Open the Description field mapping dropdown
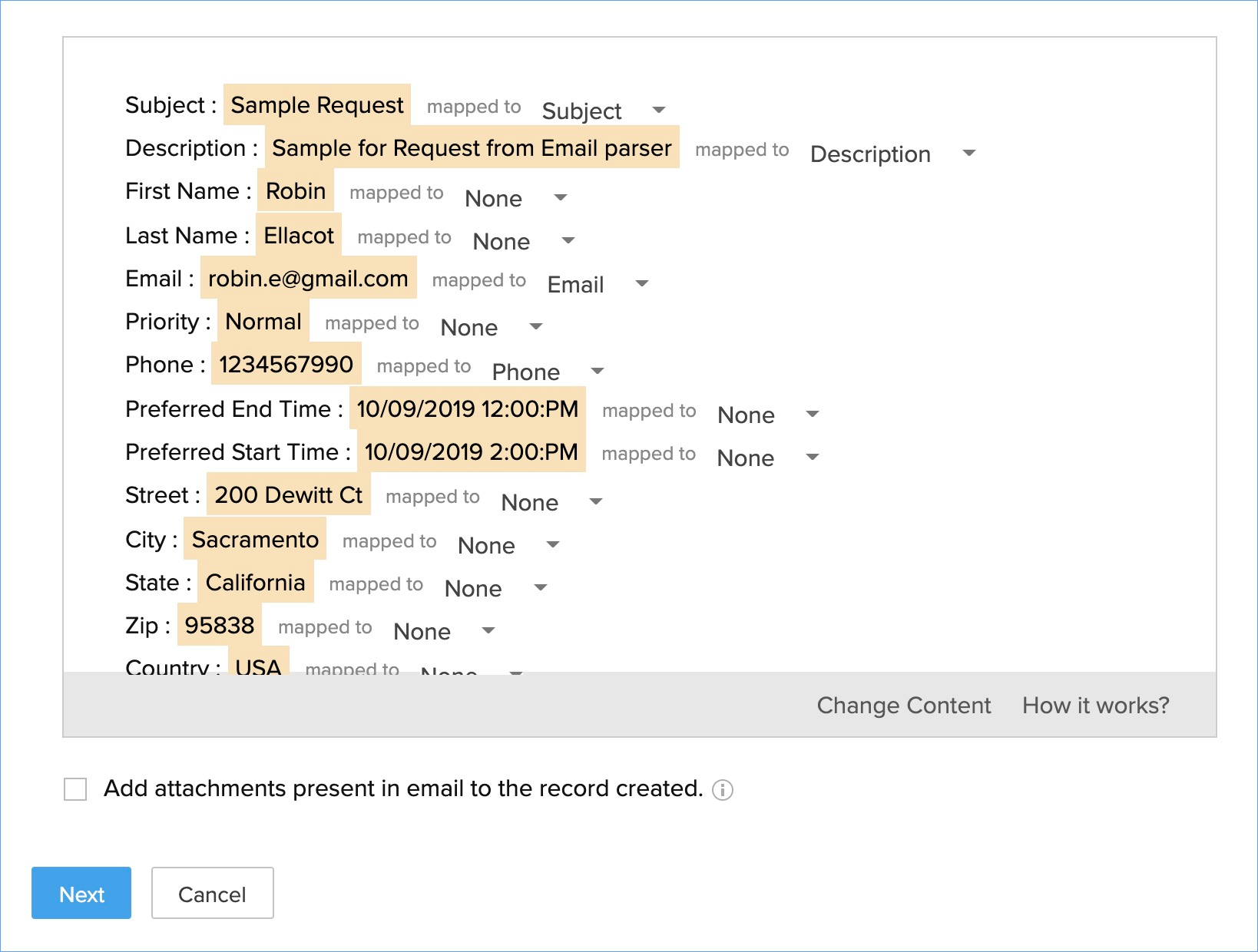1258x952 pixels. click(x=892, y=154)
